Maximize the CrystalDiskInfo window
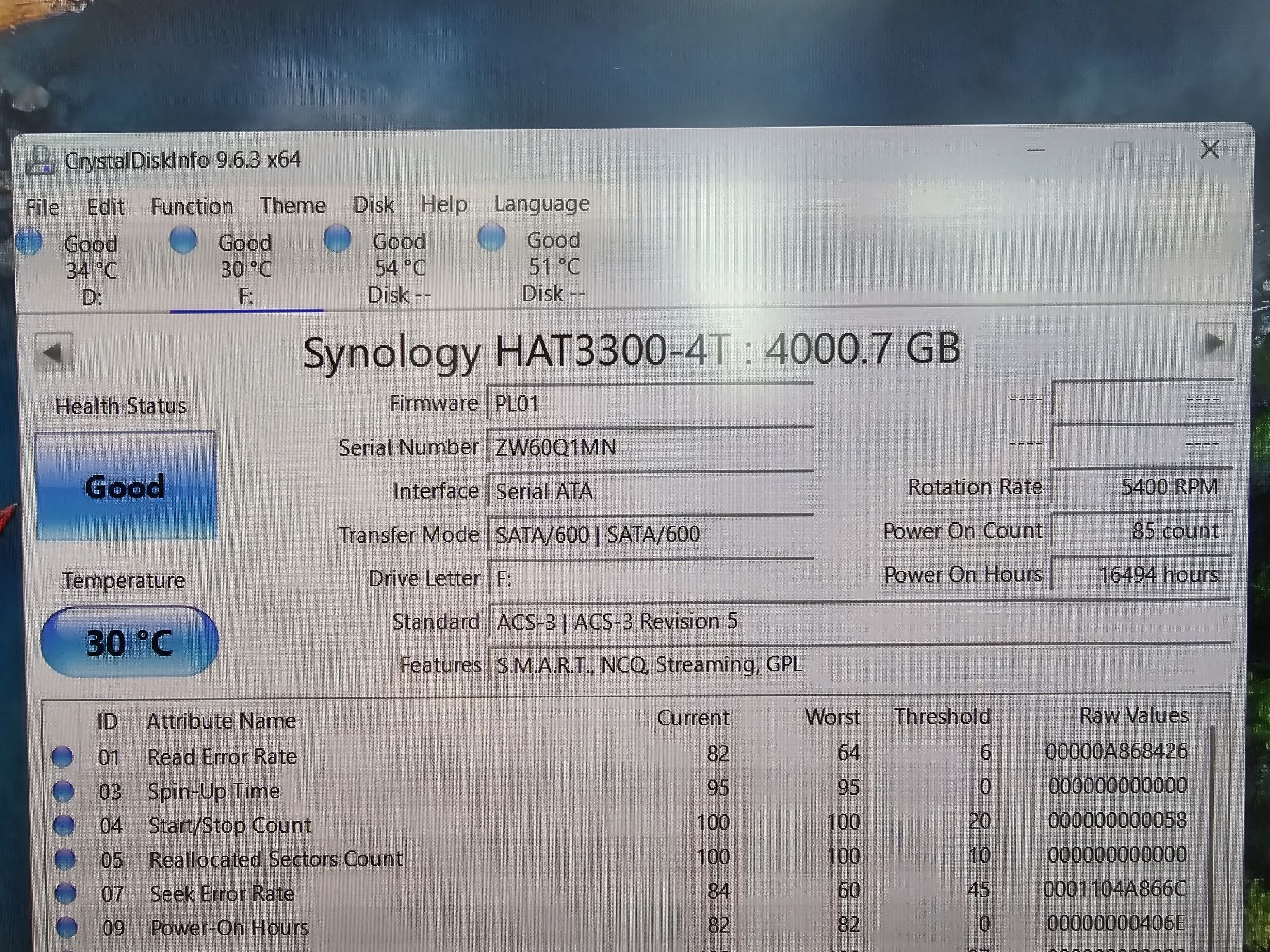This screenshot has height=952, width=1270. pos(1122,151)
